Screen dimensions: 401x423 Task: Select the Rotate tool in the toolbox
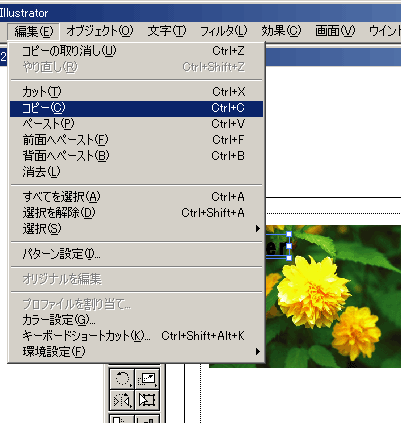[x=122, y=379]
